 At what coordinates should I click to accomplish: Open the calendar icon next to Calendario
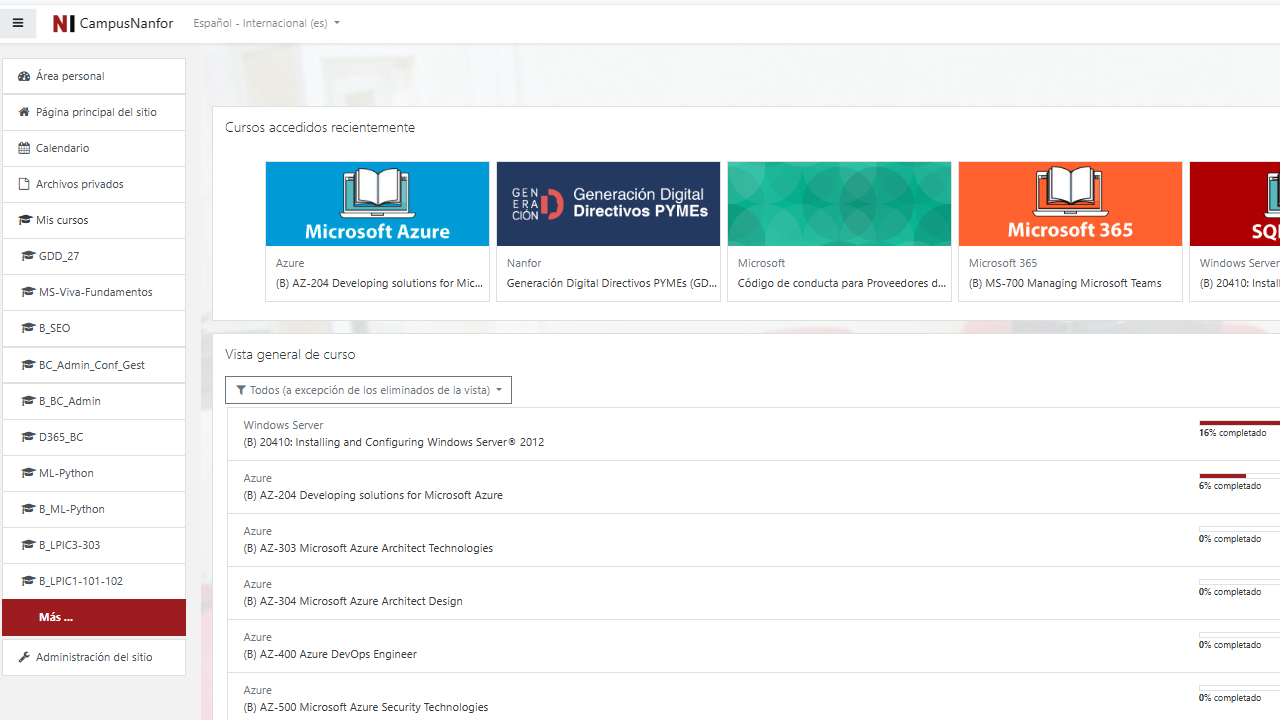[x=24, y=148]
